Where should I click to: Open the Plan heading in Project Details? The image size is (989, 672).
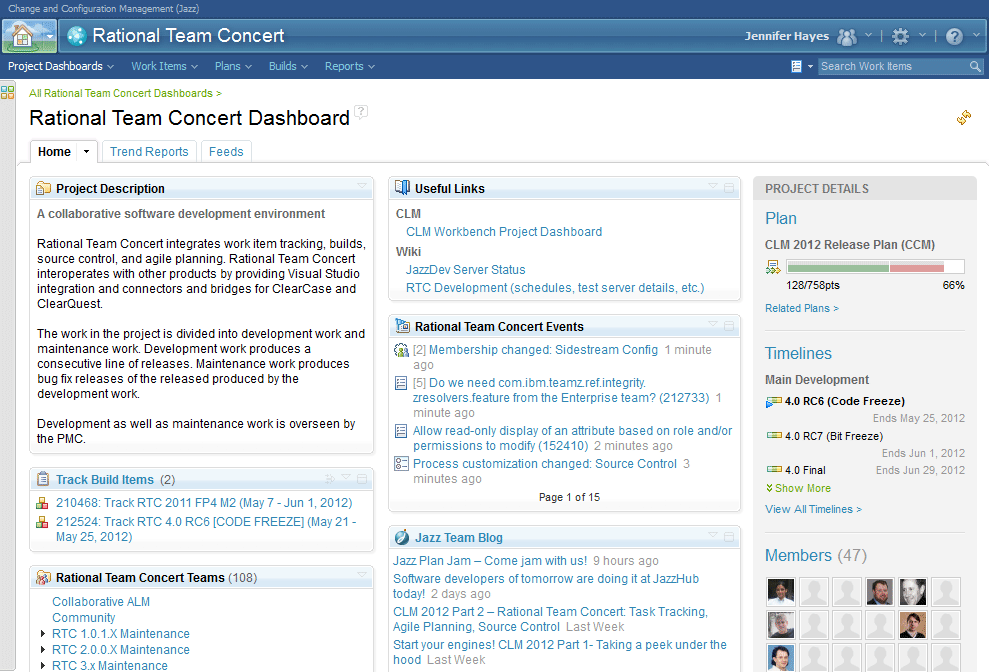click(x=781, y=218)
